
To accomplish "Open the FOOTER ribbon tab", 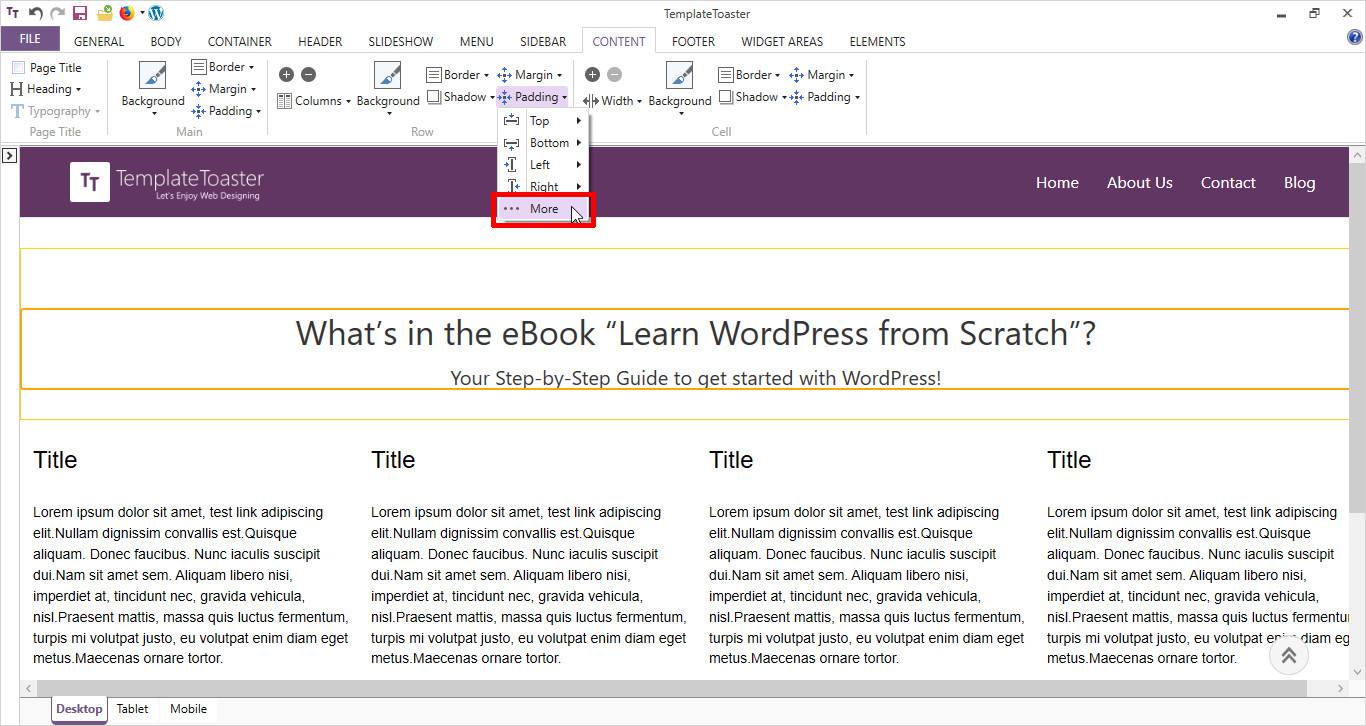I will 693,41.
